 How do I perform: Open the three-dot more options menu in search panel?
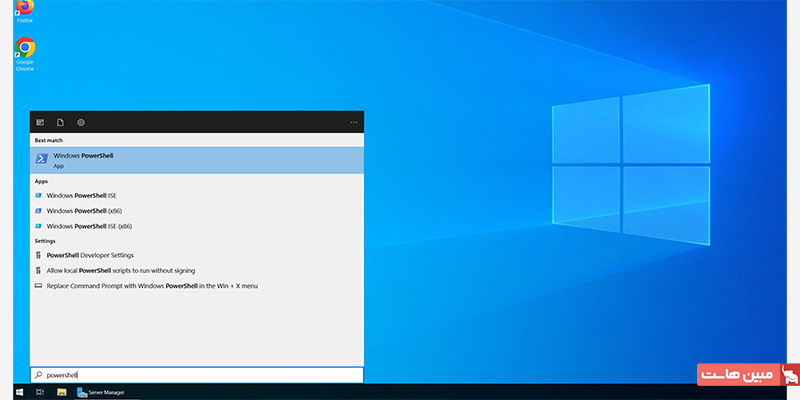pos(353,122)
